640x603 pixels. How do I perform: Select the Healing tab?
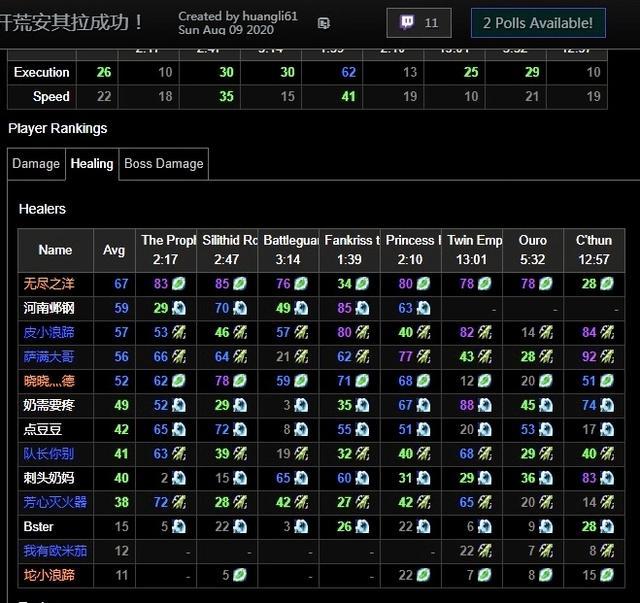(x=92, y=164)
